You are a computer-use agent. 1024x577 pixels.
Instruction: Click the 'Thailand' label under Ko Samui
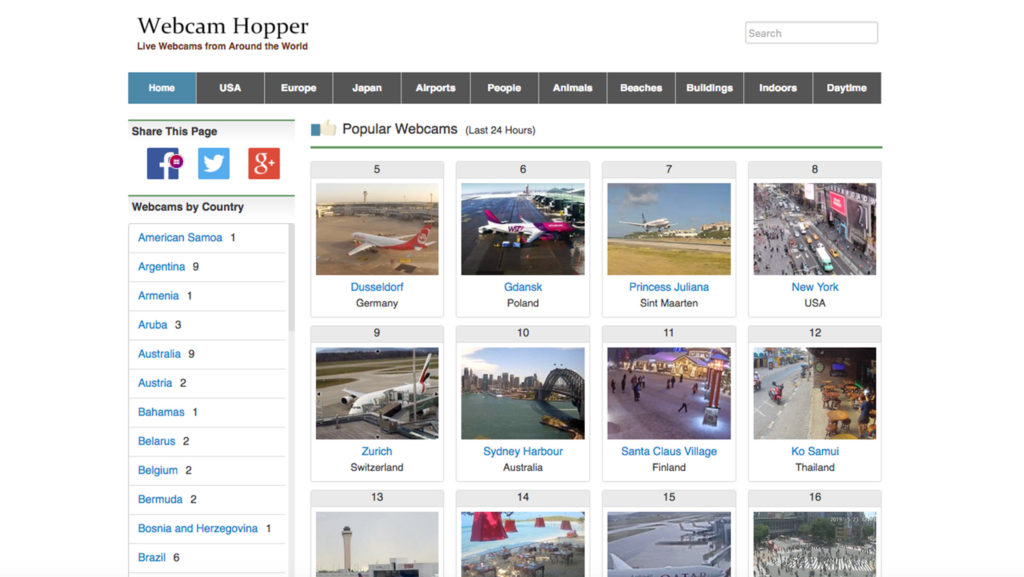(x=815, y=467)
